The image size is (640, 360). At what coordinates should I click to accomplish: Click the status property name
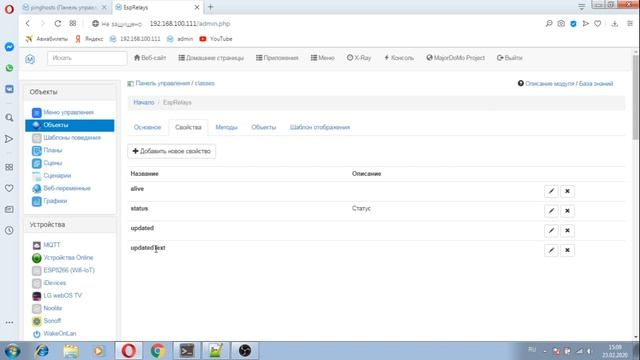[x=139, y=209]
